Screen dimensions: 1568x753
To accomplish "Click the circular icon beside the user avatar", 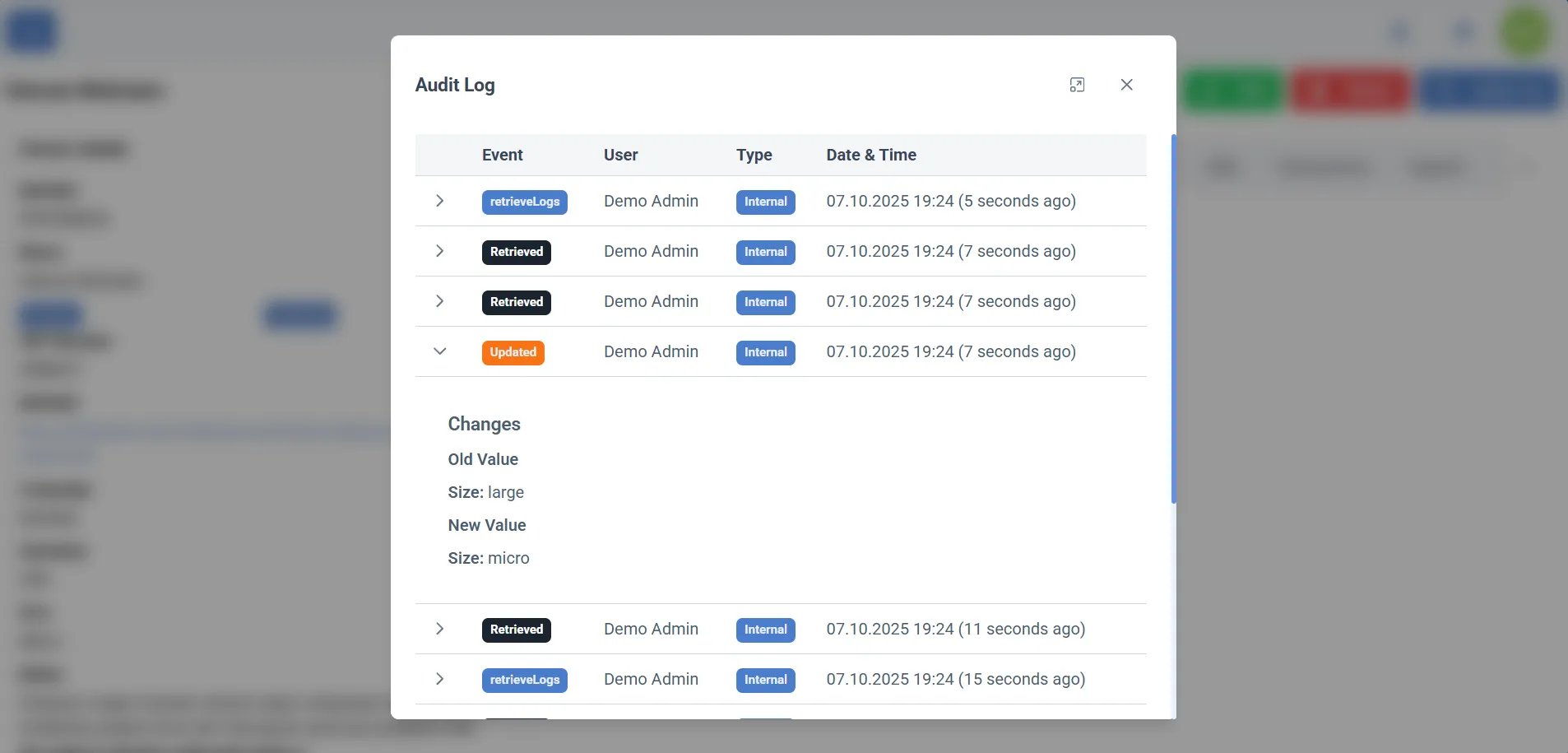I will click(x=1463, y=30).
